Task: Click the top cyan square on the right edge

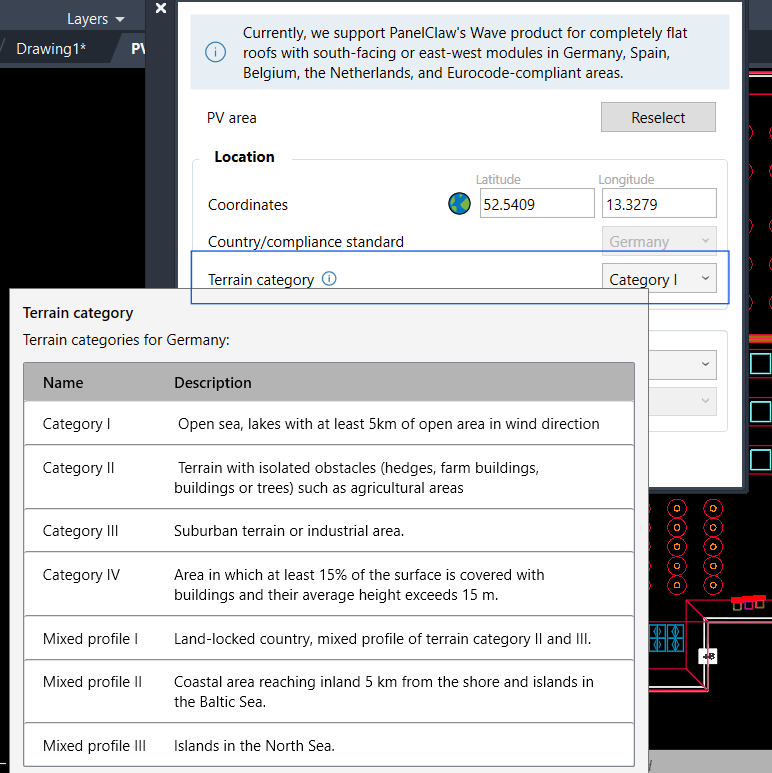Action: point(760,363)
